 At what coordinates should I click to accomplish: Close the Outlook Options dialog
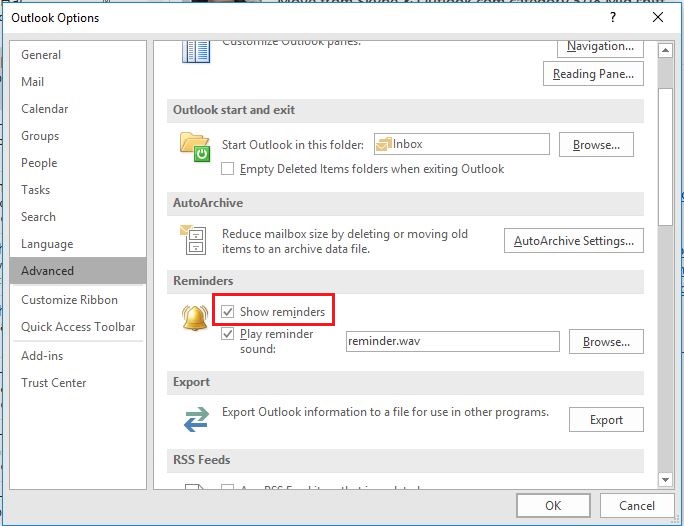(x=658, y=17)
